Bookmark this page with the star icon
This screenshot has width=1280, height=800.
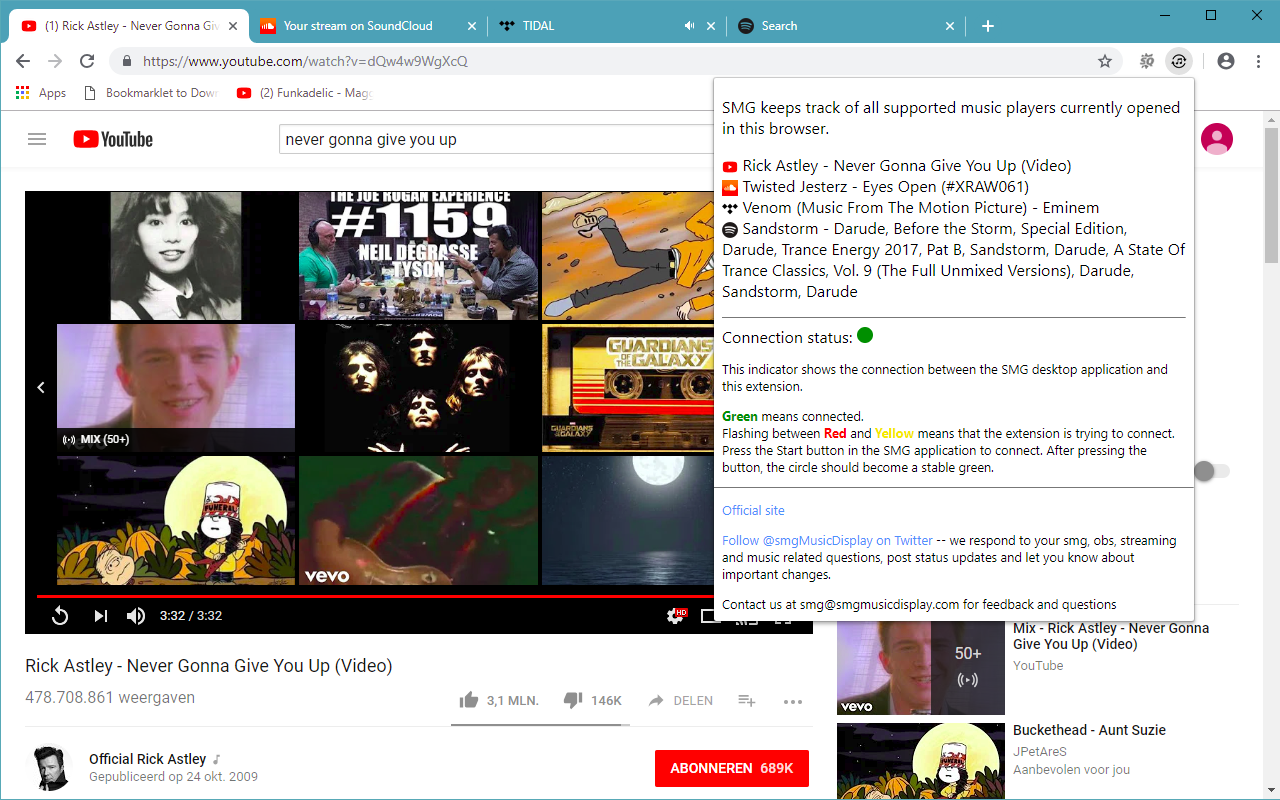tap(1105, 61)
